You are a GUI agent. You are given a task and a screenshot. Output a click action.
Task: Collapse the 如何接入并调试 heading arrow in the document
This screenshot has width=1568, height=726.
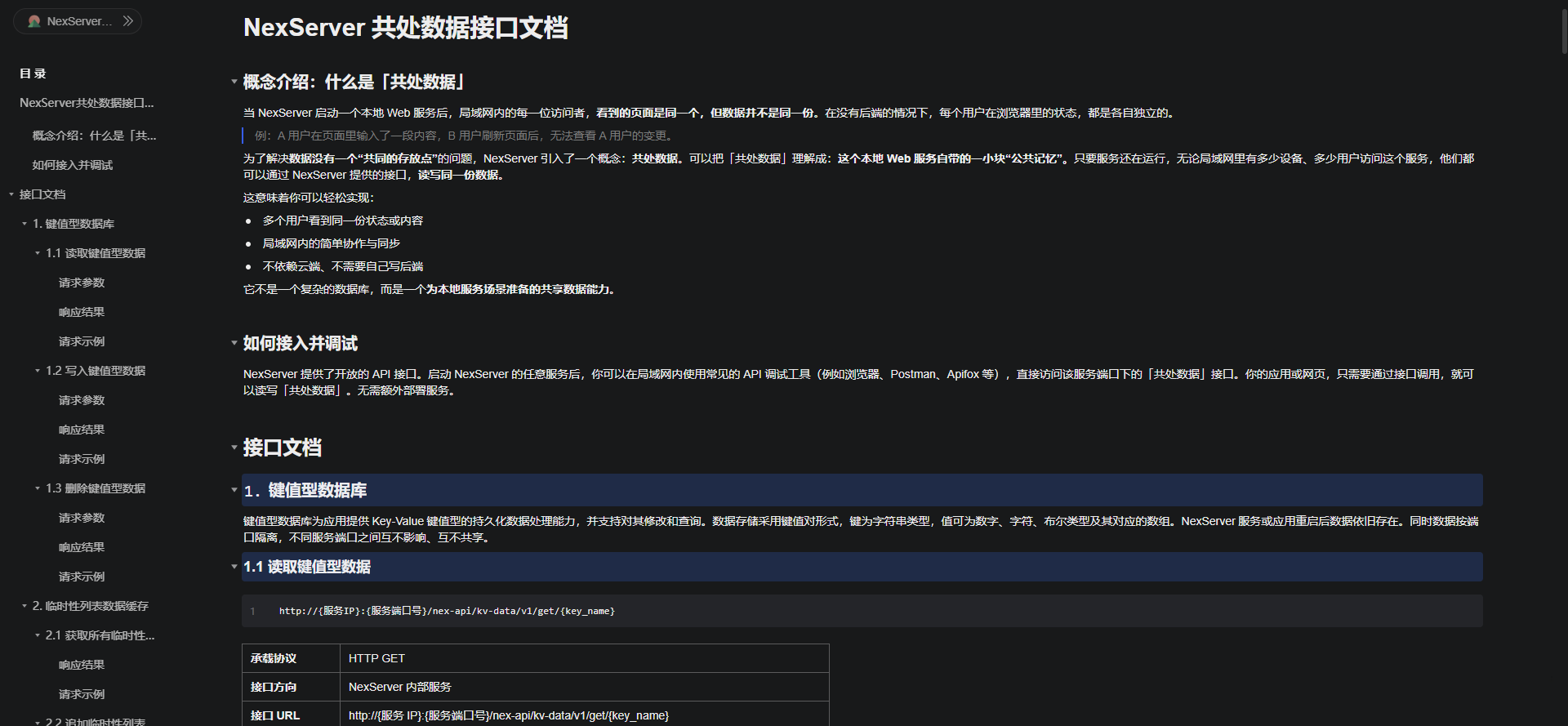234,343
